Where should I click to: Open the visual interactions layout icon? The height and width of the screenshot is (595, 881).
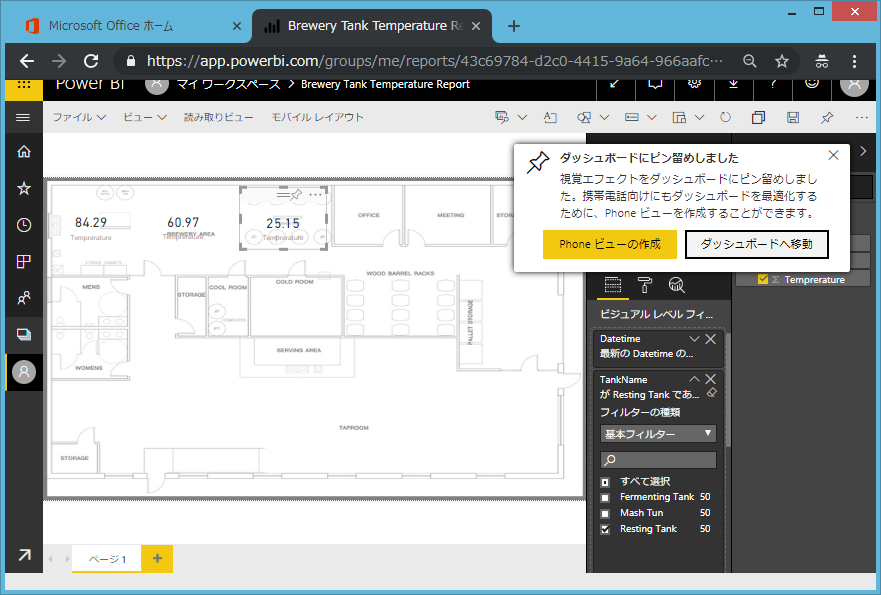[x=679, y=117]
